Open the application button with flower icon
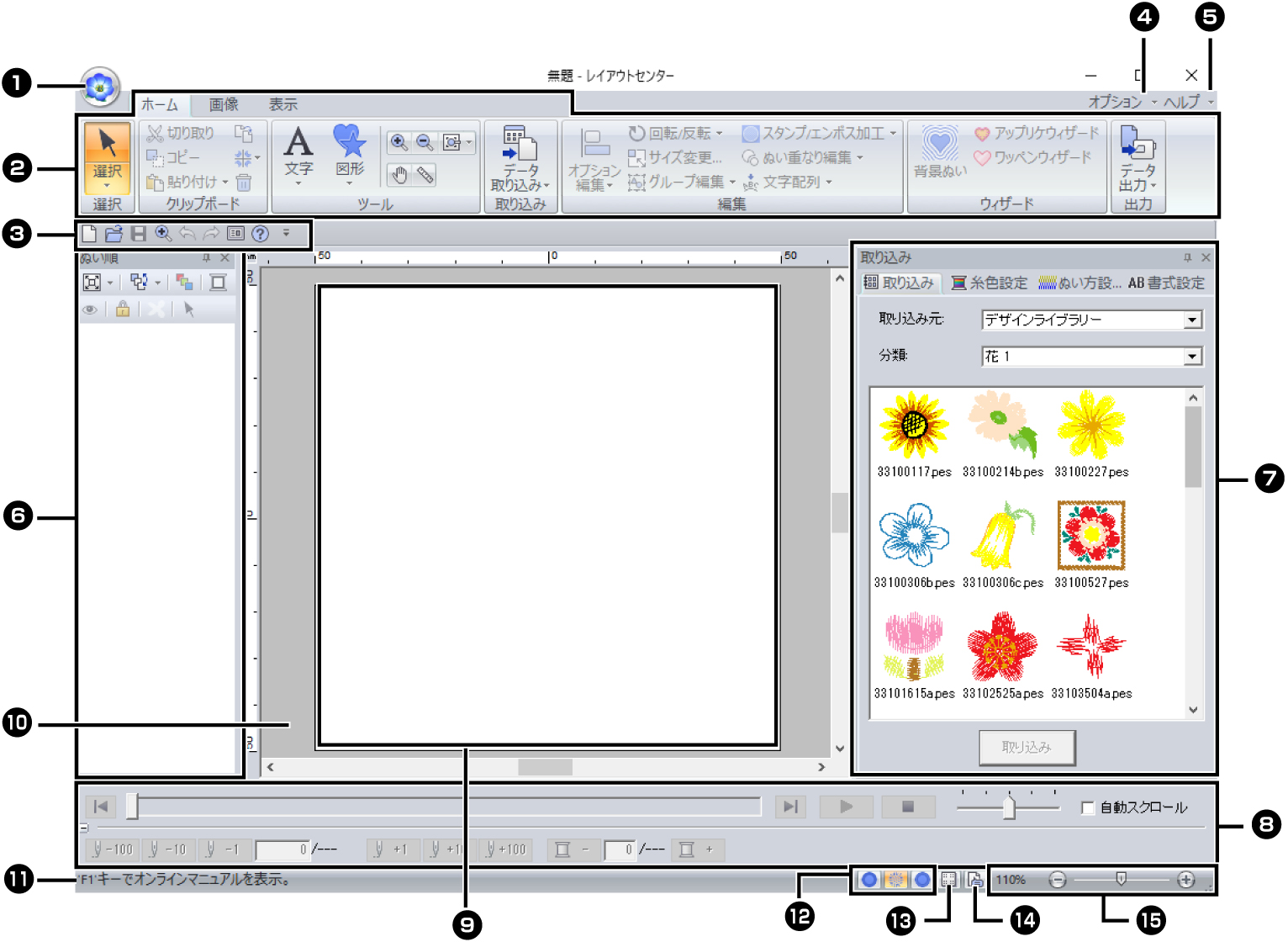The width and height of the screenshot is (1288, 942). (100, 86)
